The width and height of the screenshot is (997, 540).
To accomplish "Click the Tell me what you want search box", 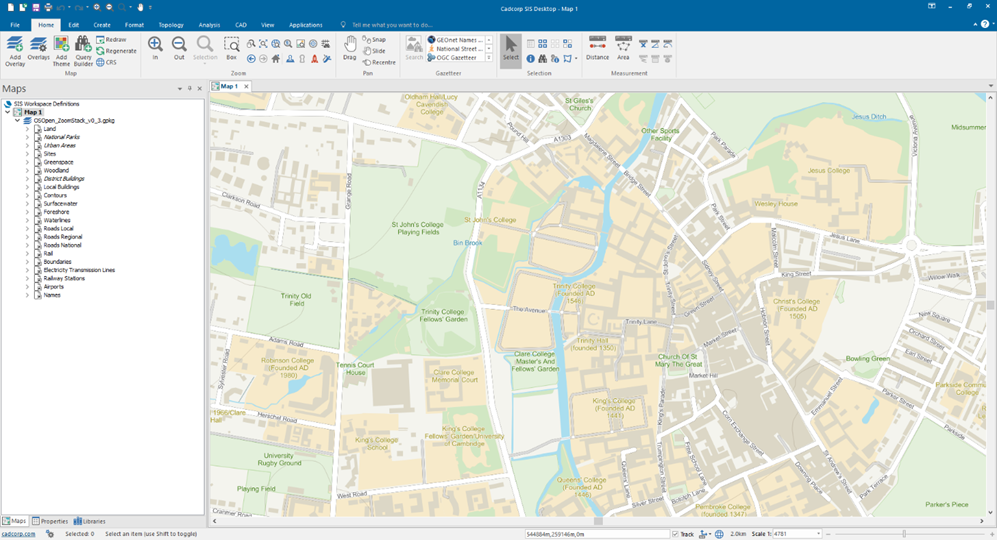I will pos(392,25).
